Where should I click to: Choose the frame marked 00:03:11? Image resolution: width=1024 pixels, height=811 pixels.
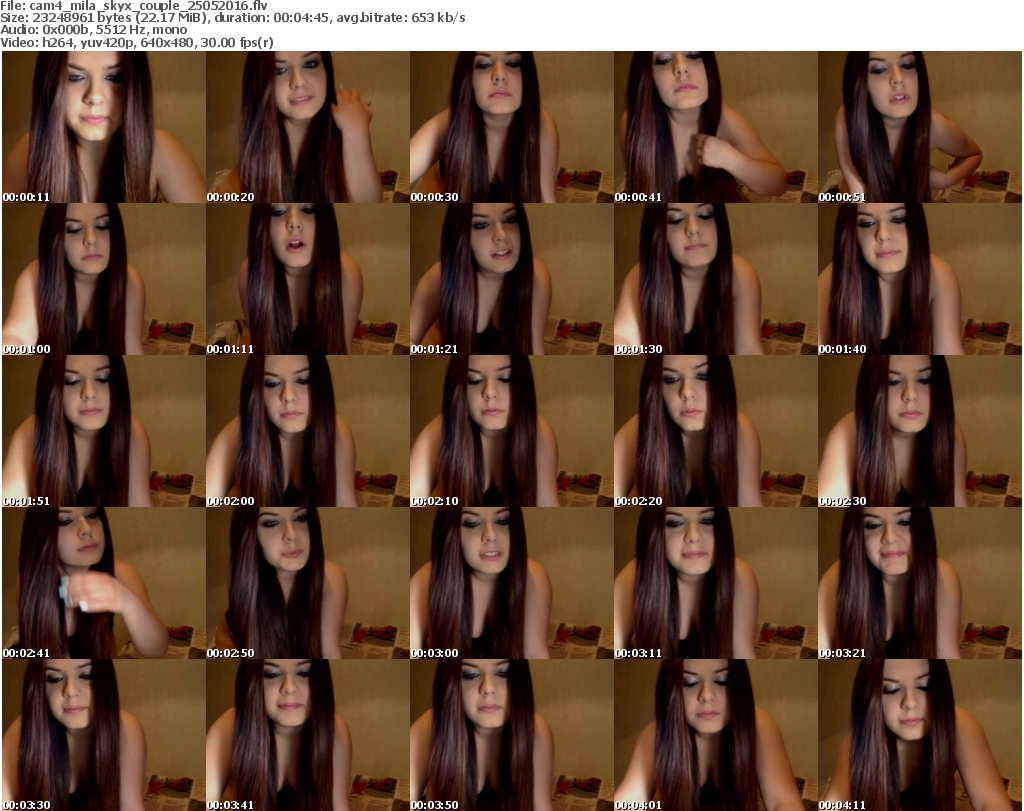715,582
